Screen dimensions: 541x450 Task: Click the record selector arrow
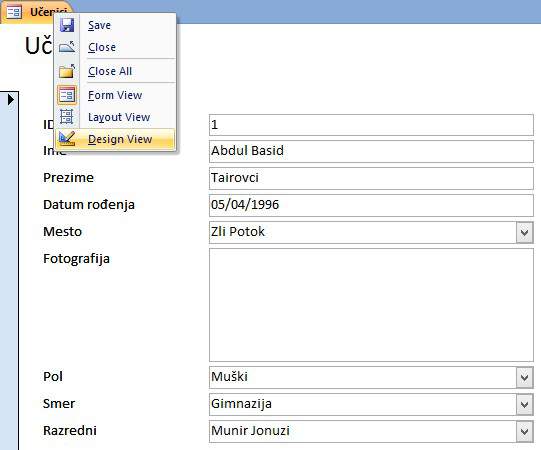point(11,99)
